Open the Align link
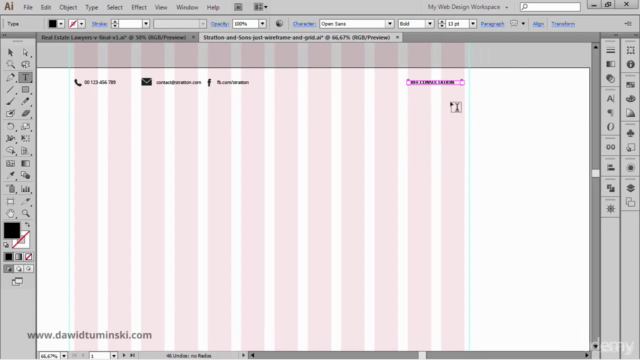Screen dimensions: 640x360 [x=538, y=24]
